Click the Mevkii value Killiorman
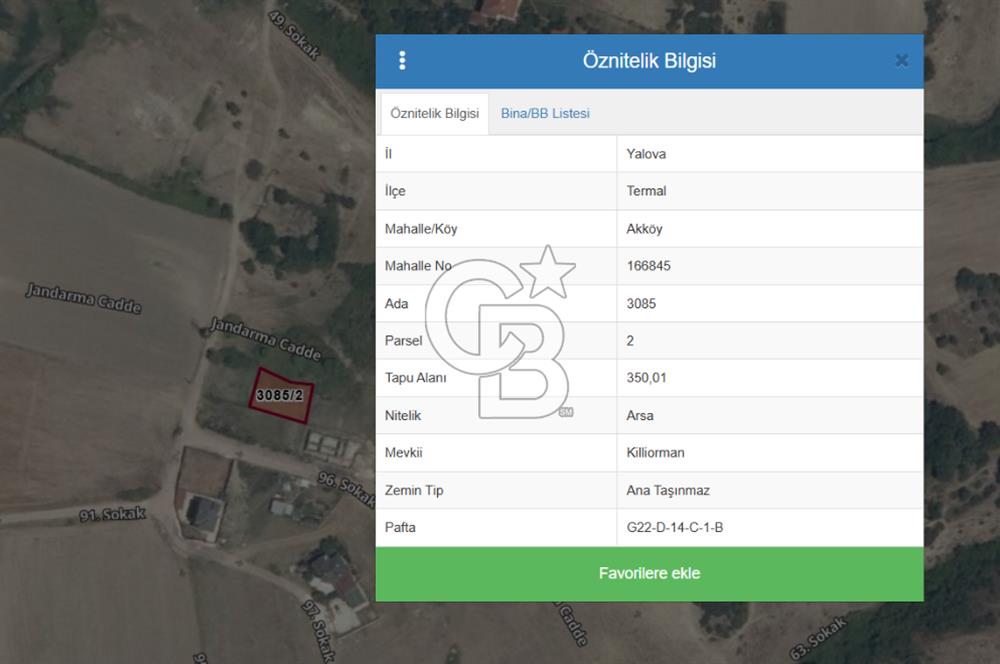 pyautogui.click(x=655, y=453)
